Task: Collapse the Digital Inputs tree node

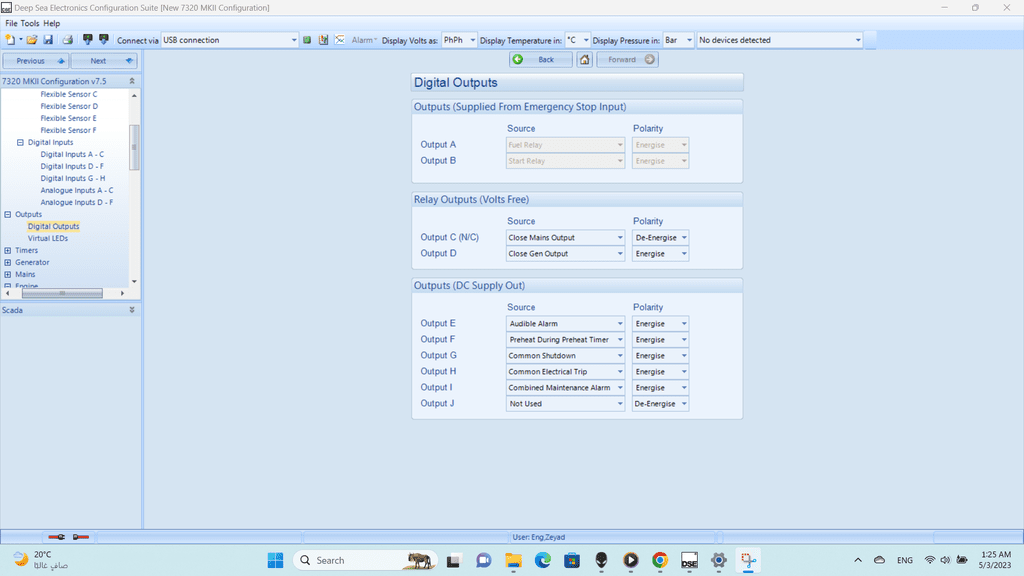Action: pos(20,142)
